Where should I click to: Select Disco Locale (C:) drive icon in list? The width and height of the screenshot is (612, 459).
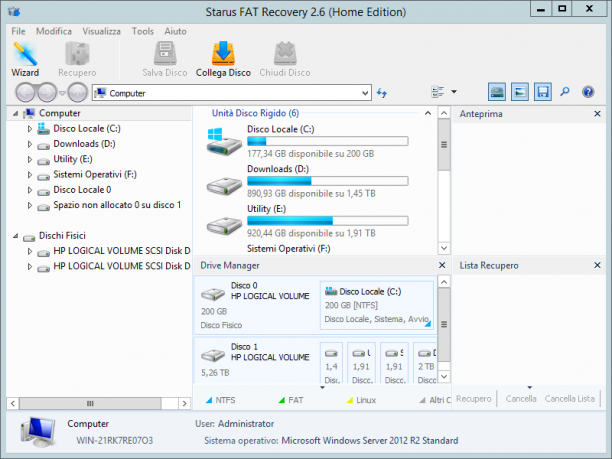(x=224, y=142)
